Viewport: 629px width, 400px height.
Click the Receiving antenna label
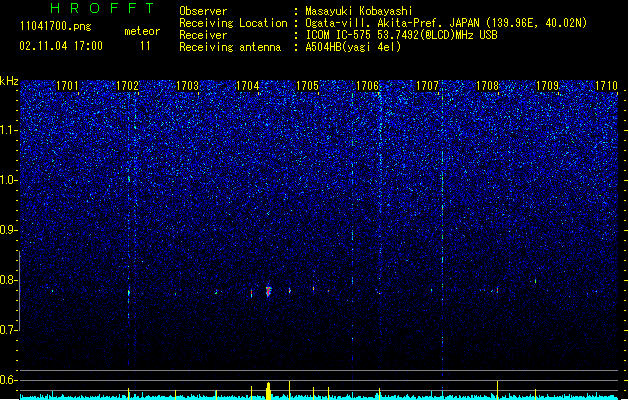click(x=230, y=47)
